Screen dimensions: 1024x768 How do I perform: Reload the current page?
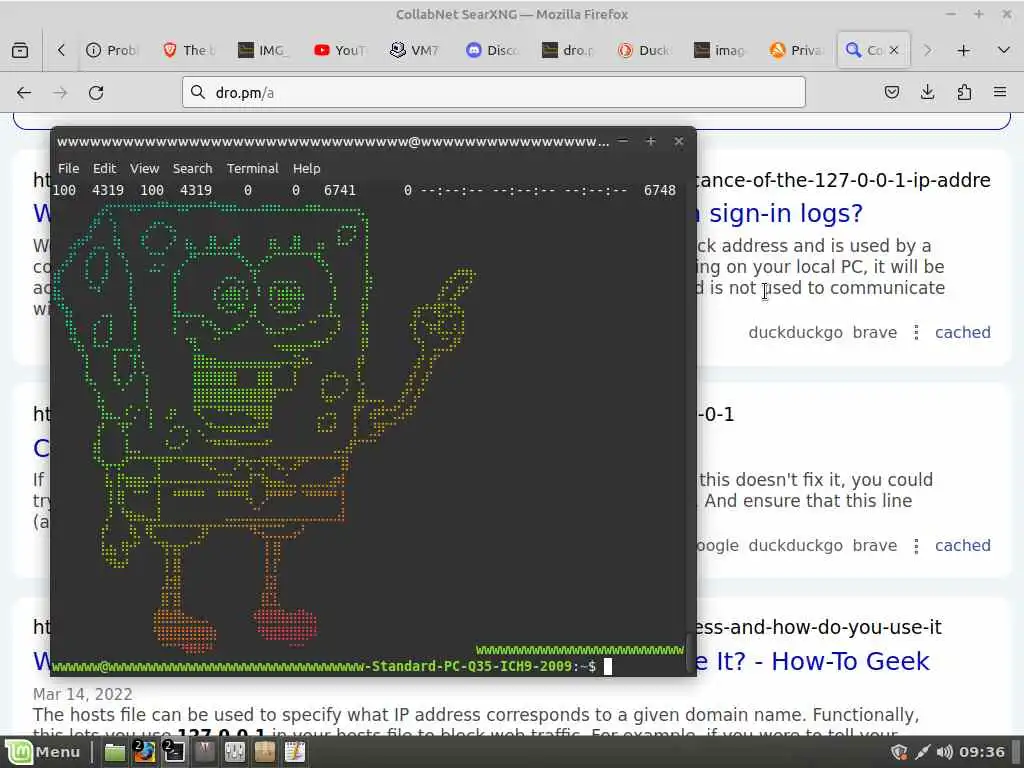pos(96,93)
